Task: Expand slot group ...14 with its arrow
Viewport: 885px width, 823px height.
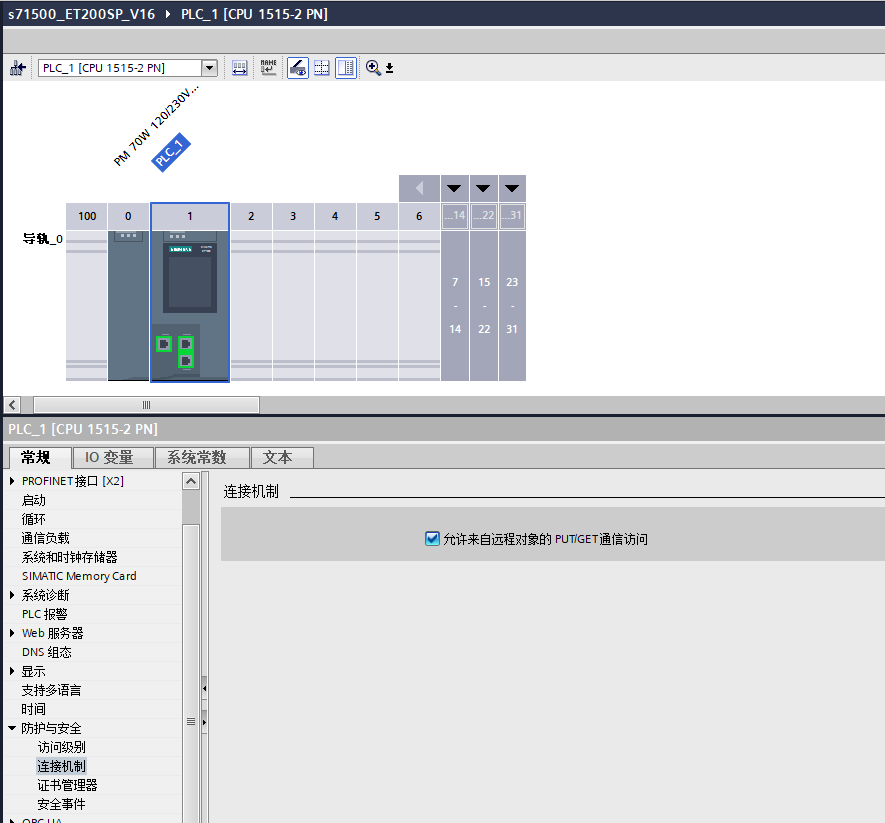Action: pyautogui.click(x=454, y=188)
